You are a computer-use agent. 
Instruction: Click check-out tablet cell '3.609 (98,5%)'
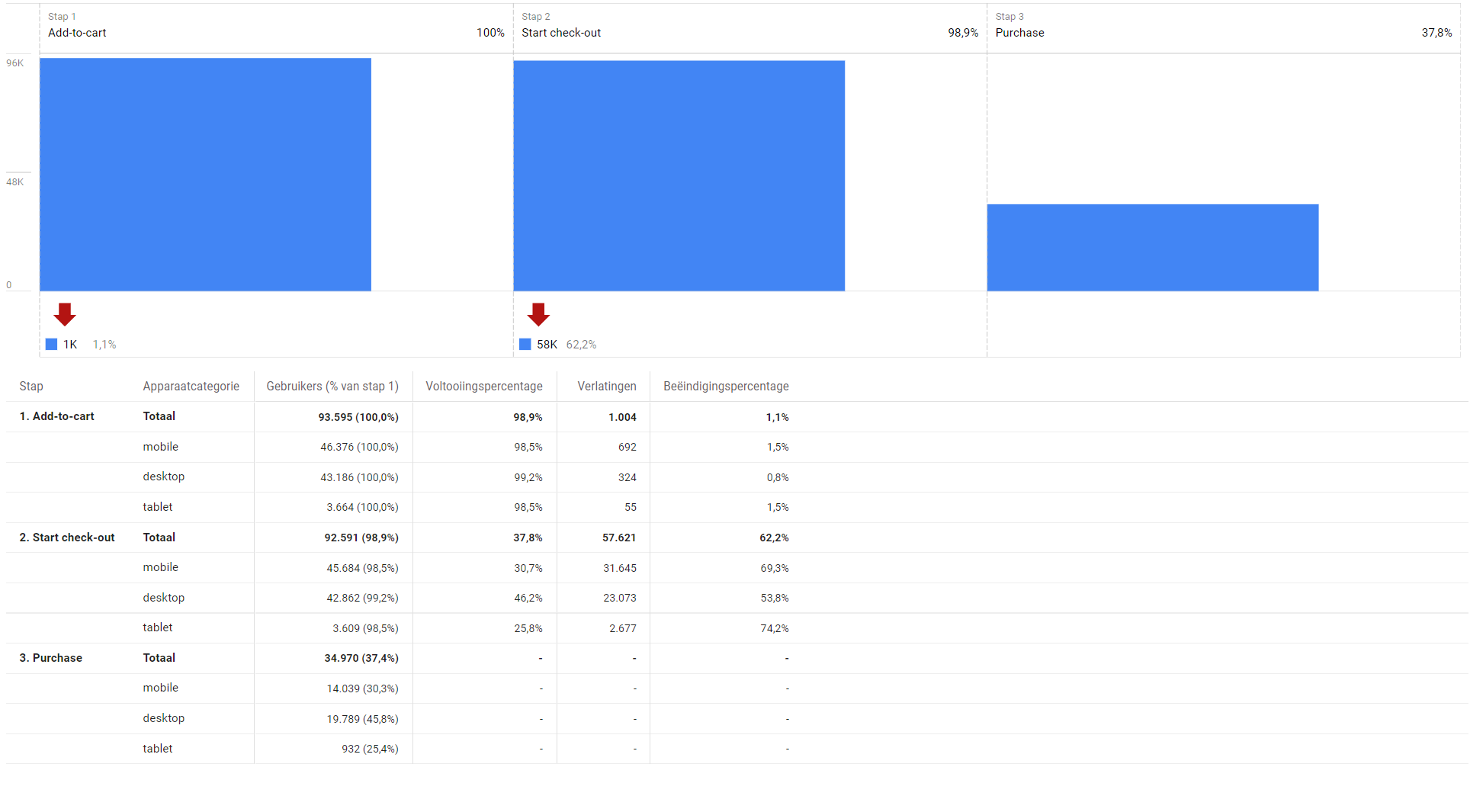click(365, 628)
